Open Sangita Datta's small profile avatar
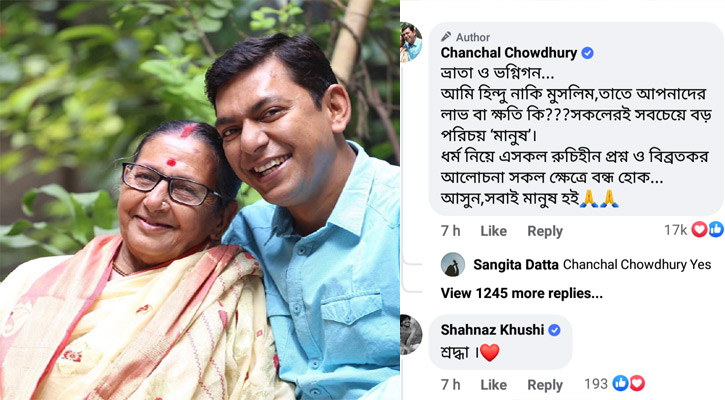 (x=452, y=264)
